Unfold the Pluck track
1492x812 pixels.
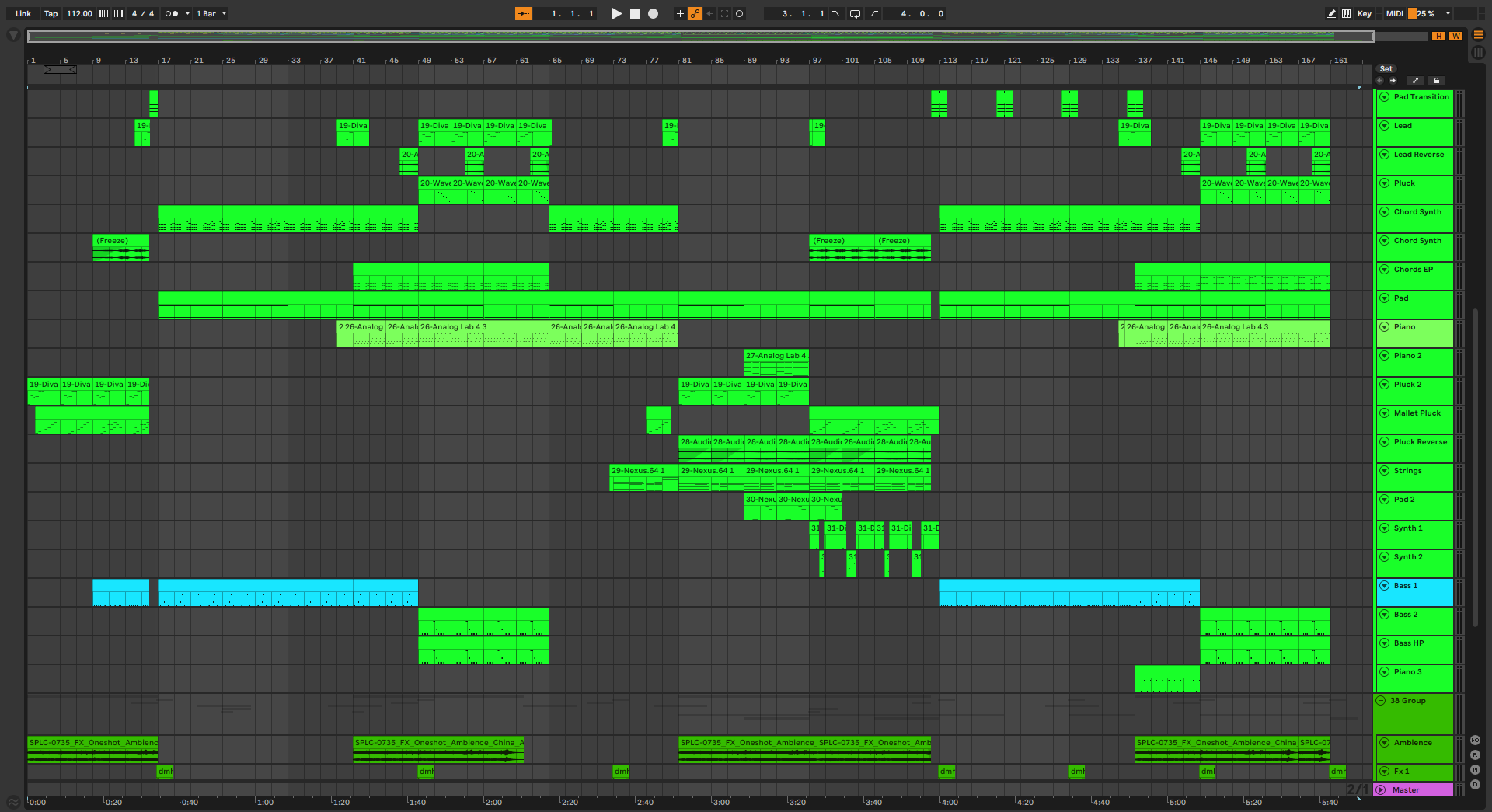[1384, 183]
